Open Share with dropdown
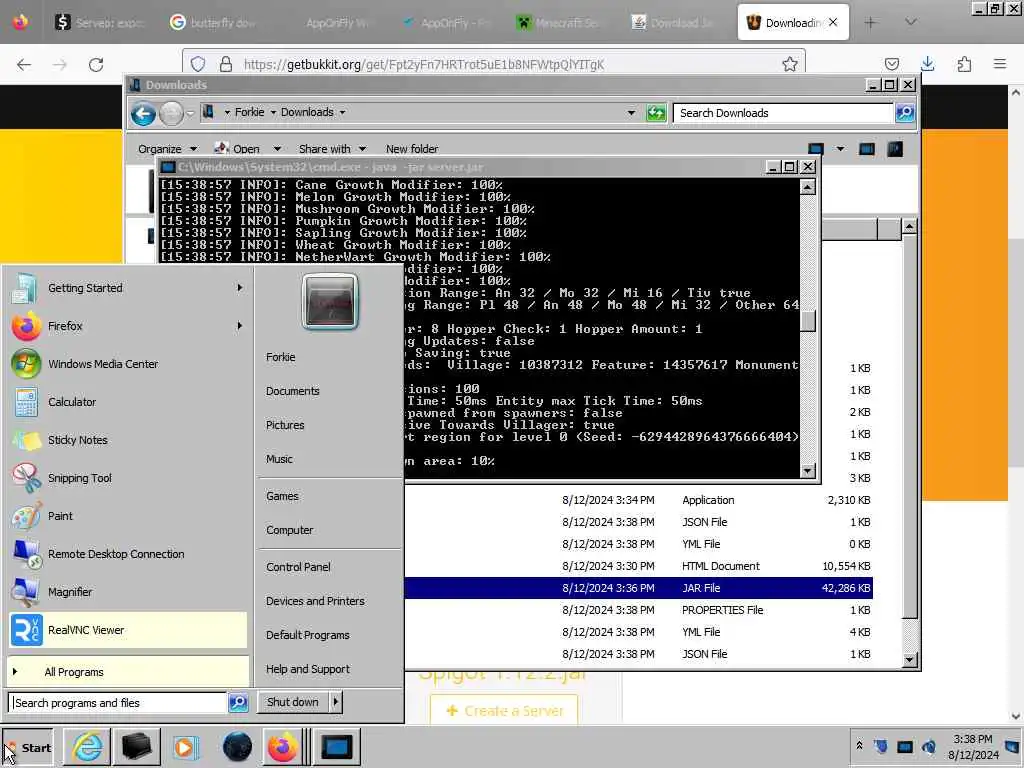The height and width of the screenshot is (768, 1024). point(332,149)
